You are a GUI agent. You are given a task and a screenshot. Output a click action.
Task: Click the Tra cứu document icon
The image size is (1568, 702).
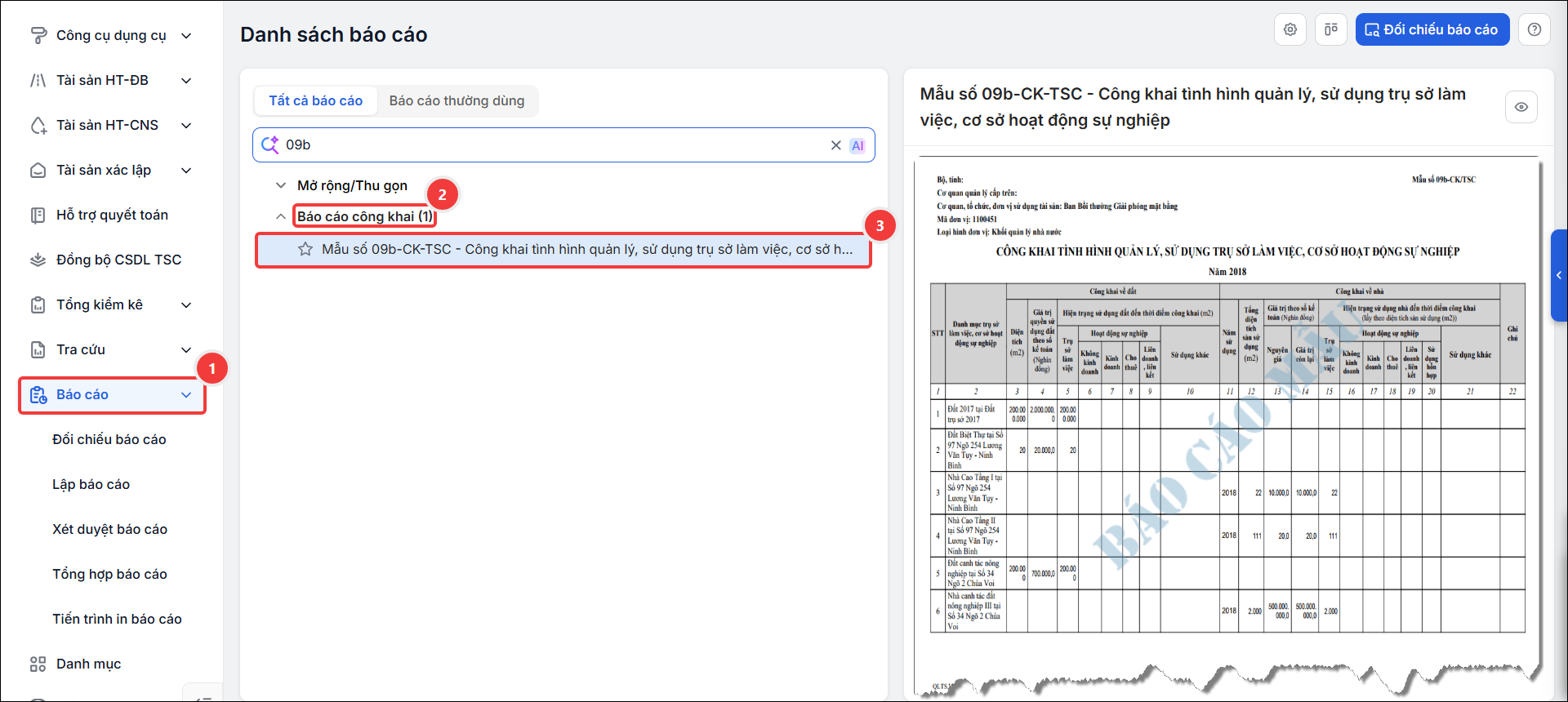click(38, 349)
